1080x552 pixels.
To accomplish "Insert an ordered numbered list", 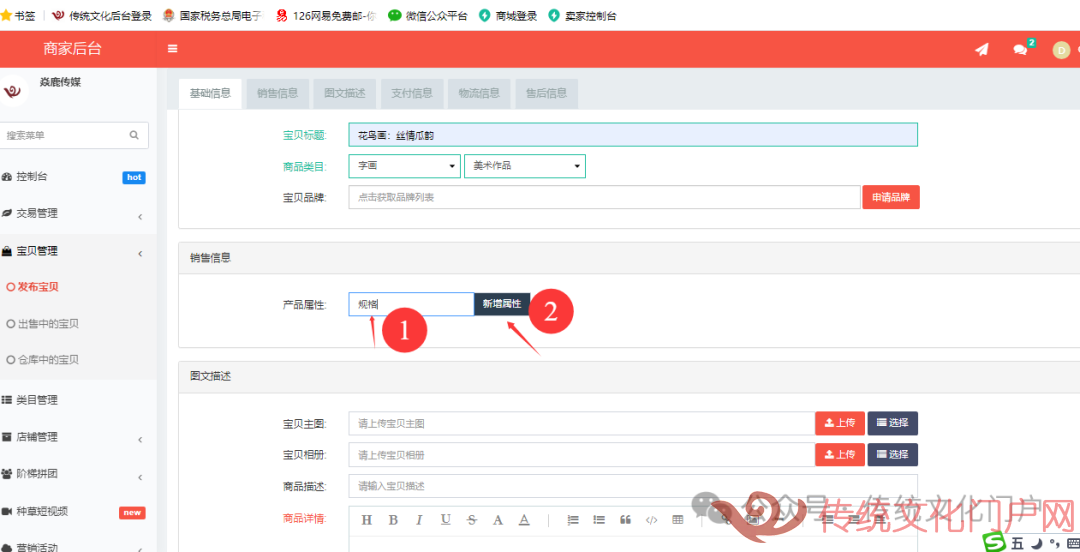I will [573, 520].
